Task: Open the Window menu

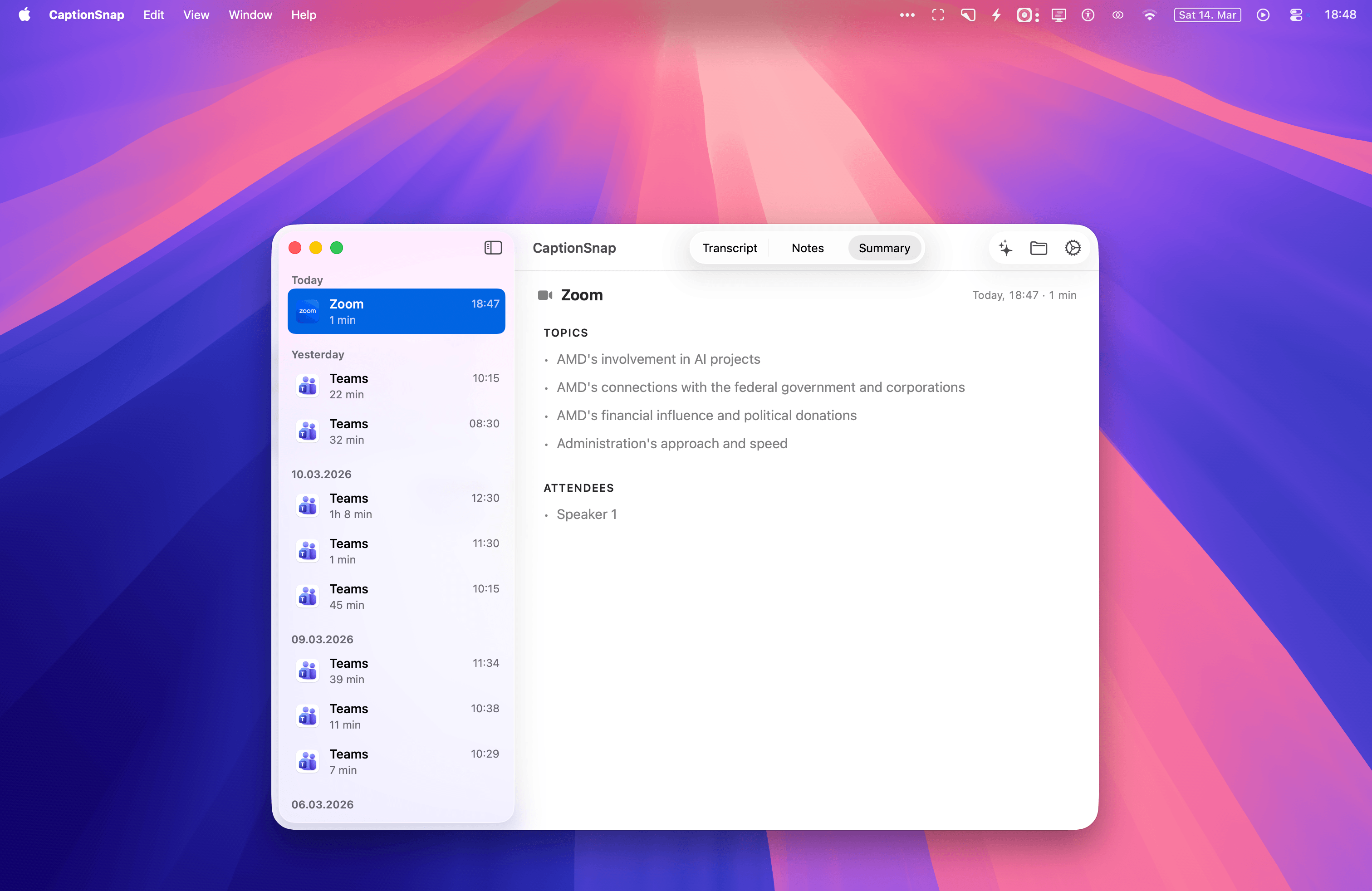Action: [250, 15]
